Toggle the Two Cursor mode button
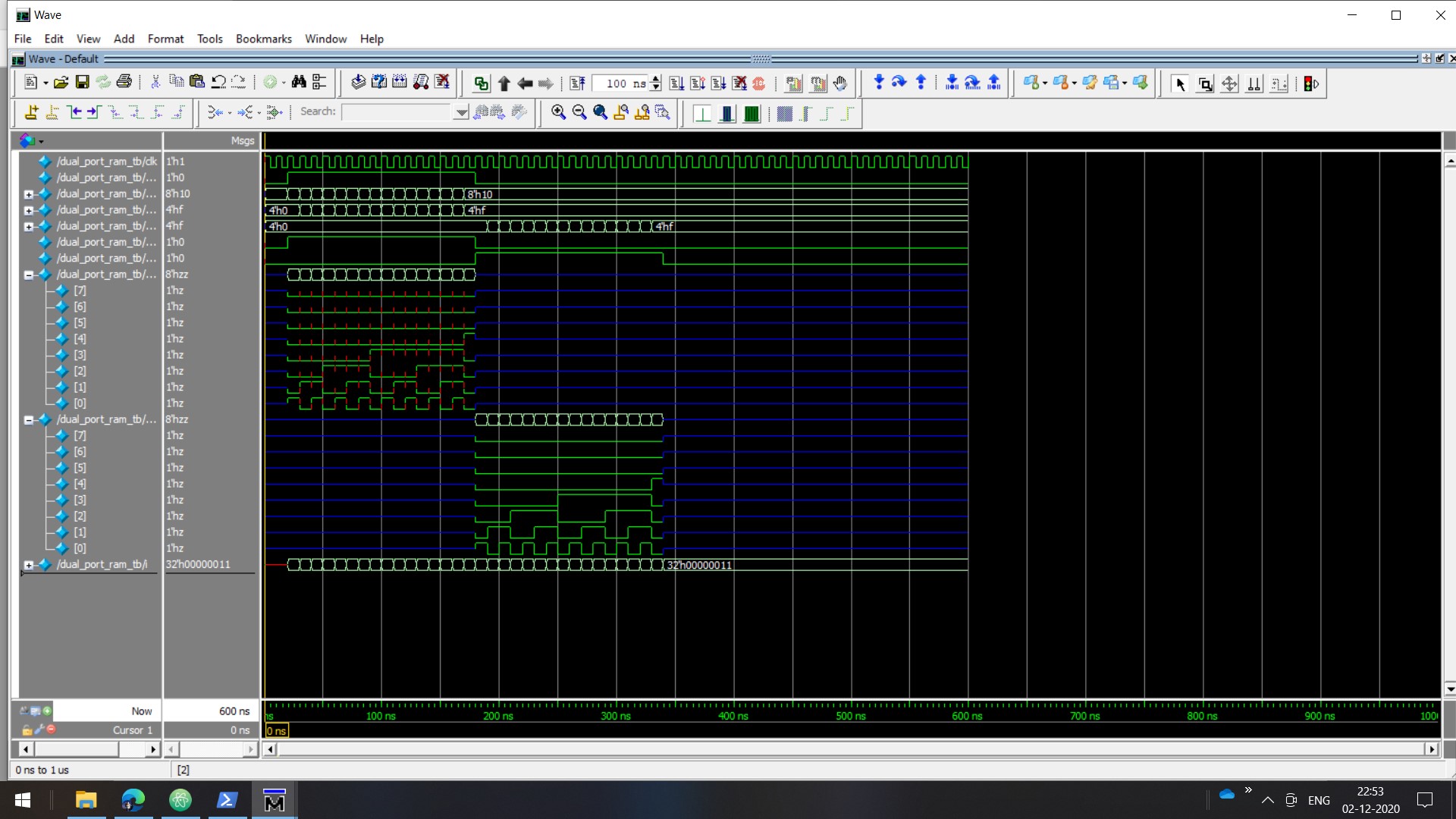 (1254, 84)
